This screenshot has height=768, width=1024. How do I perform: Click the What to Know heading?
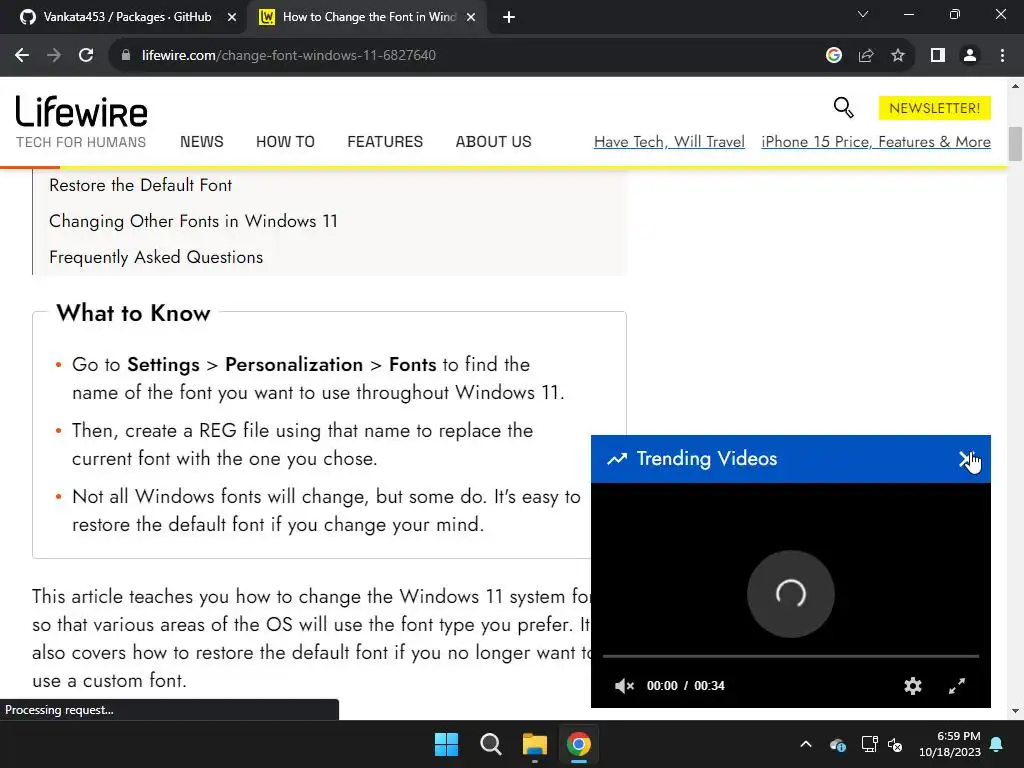[133, 313]
